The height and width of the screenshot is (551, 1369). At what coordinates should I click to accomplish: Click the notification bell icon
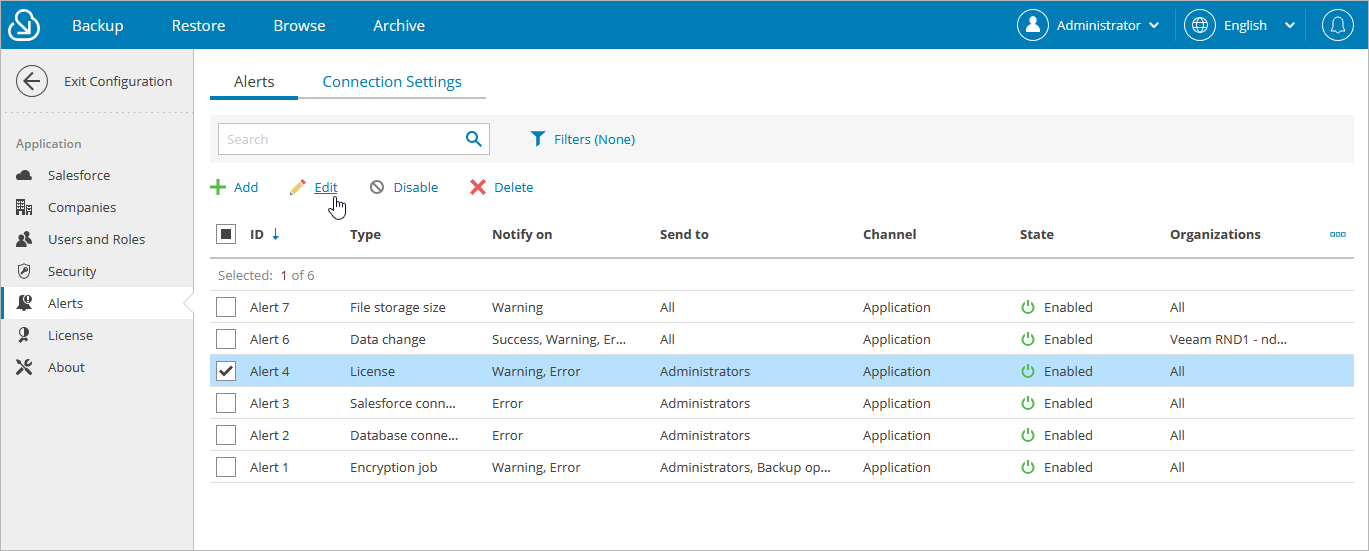[1337, 25]
